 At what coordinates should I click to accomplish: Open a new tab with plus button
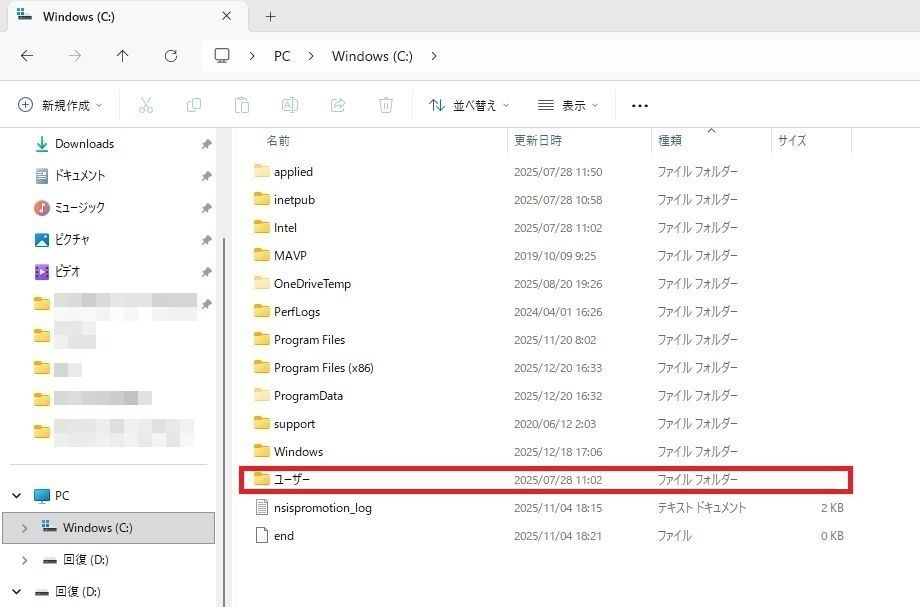[x=270, y=16]
